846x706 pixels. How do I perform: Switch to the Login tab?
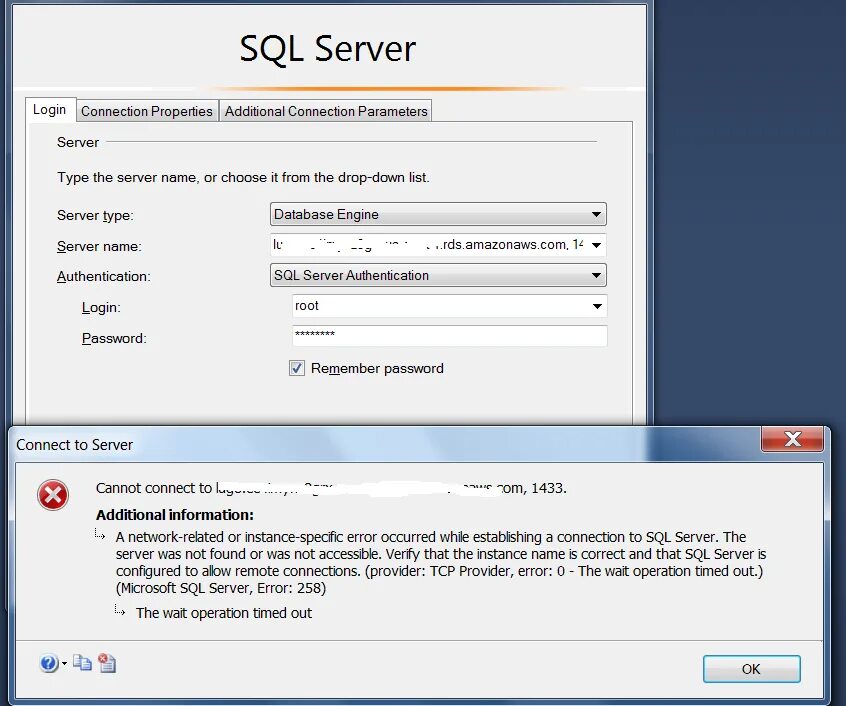pyautogui.click(x=50, y=110)
